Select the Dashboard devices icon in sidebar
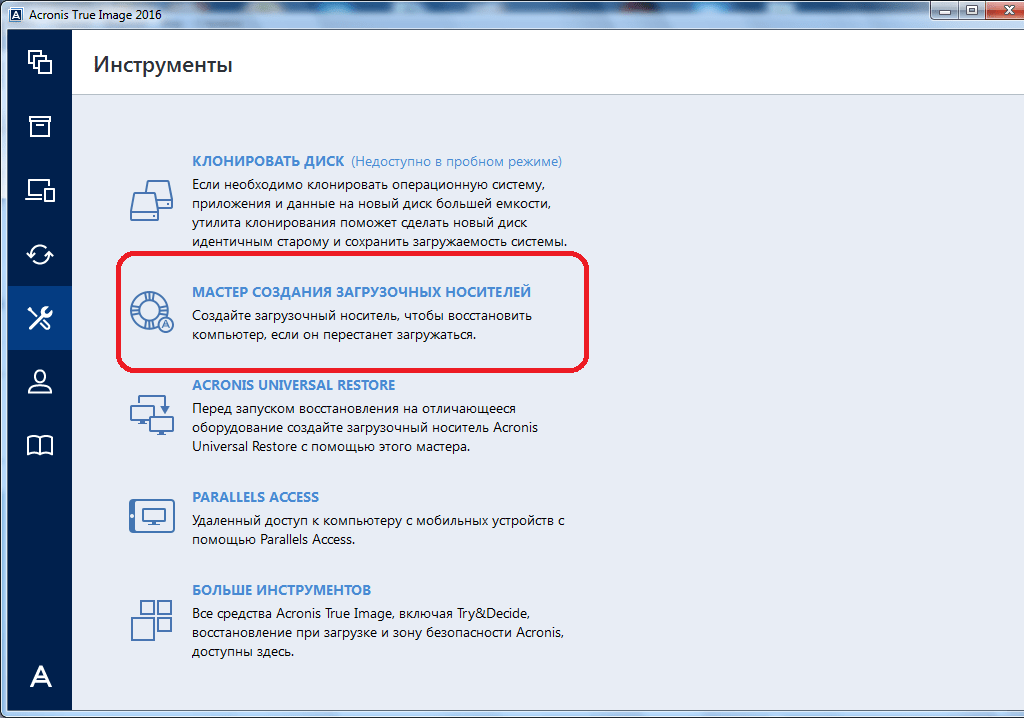This screenshot has height=718, width=1024. pyautogui.click(x=39, y=190)
